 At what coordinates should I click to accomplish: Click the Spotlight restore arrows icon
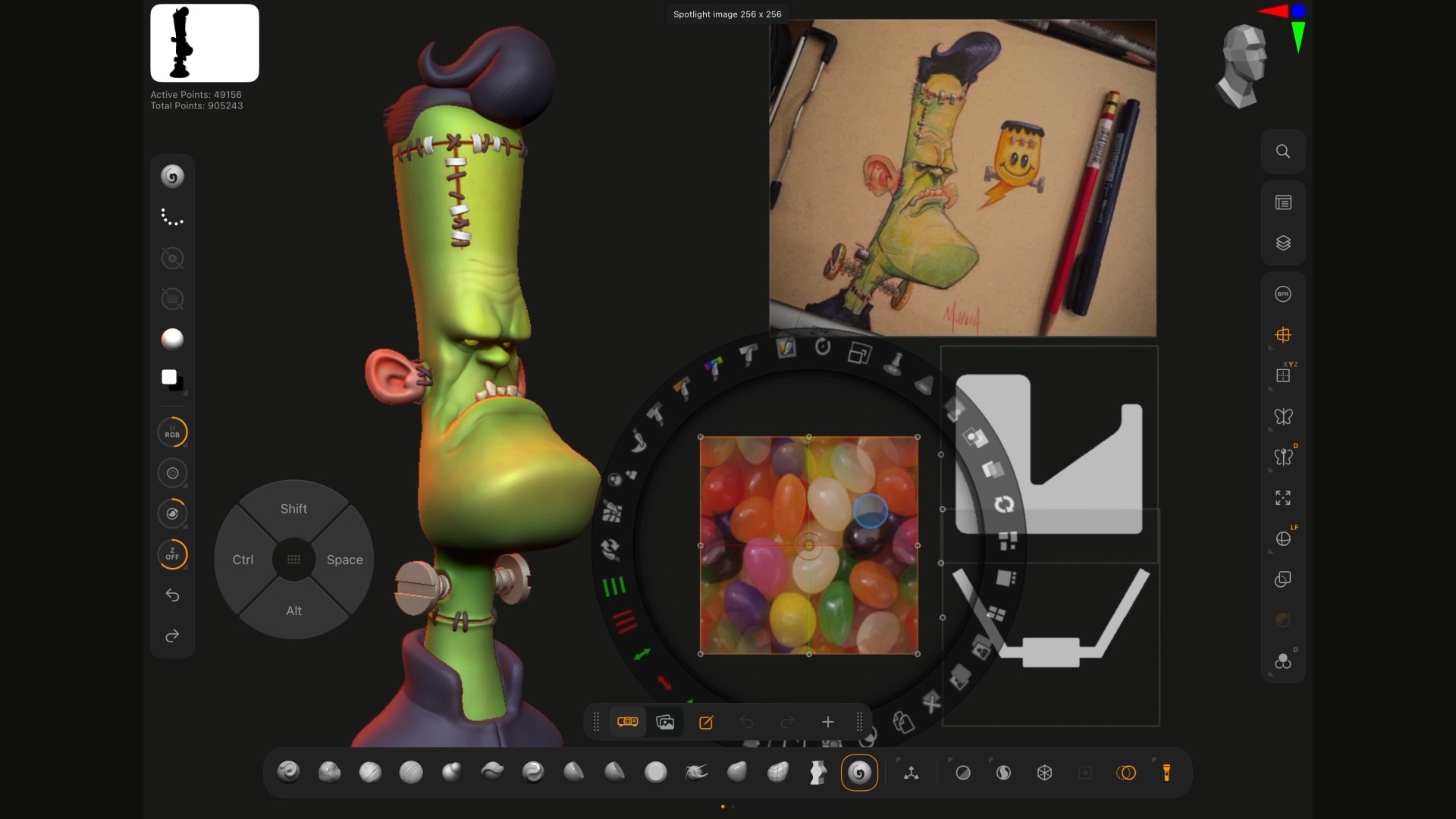[1004, 504]
